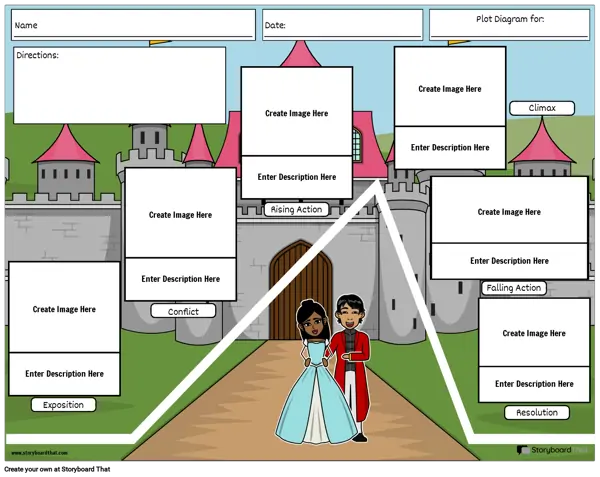
Task: Click the Climax label
Action: pyautogui.click(x=541, y=108)
